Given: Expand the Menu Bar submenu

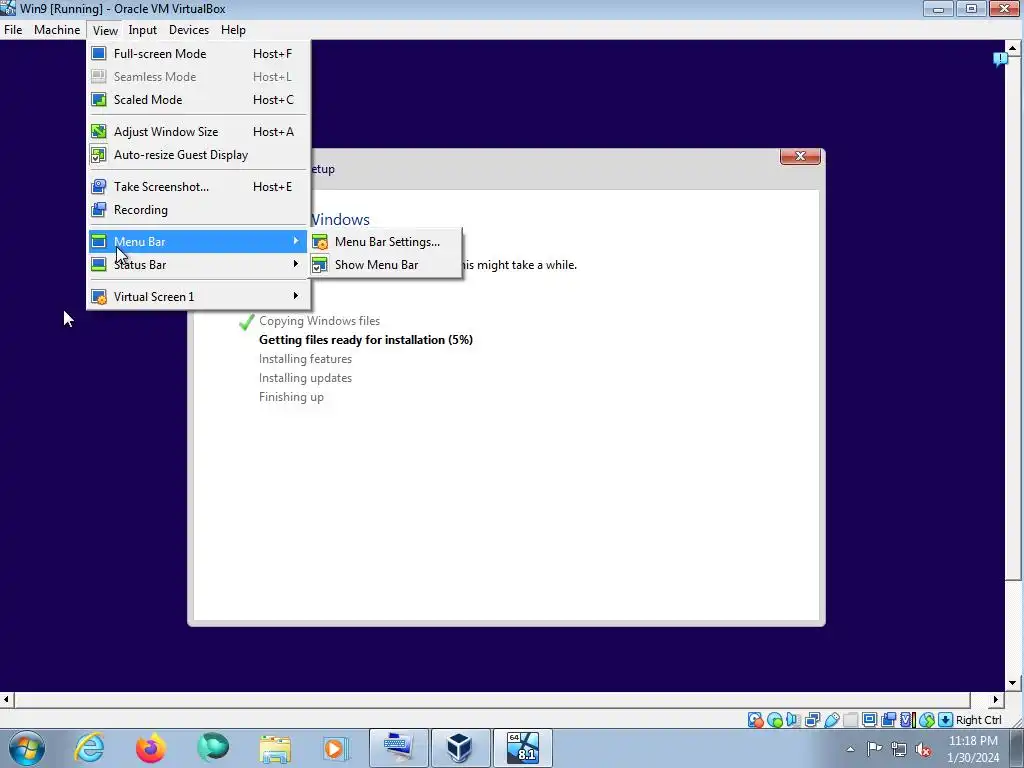Looking at the screenshot, I should pyautogui.click(x=199, y=242).
